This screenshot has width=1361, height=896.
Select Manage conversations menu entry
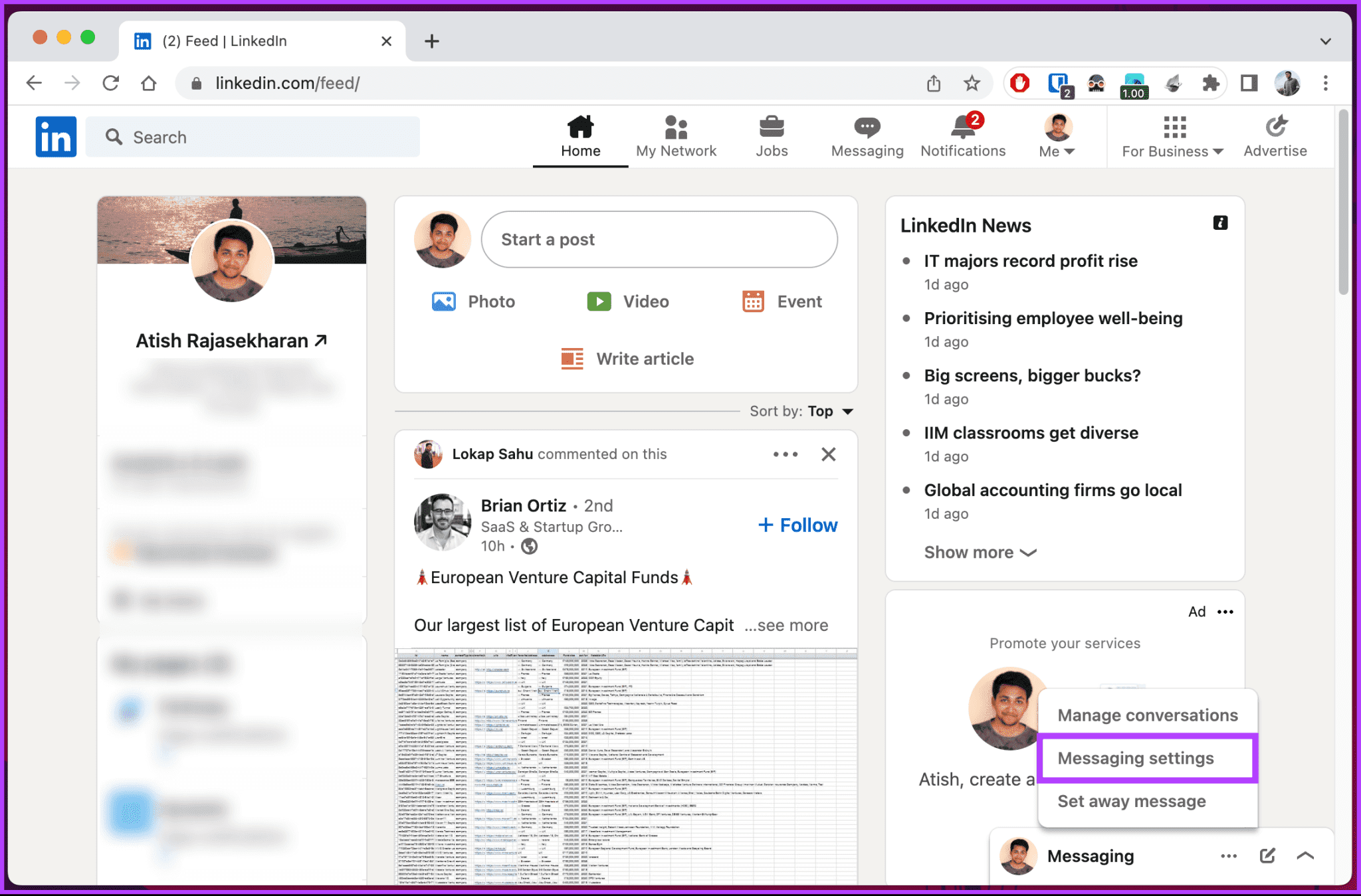click(1148, 715)
